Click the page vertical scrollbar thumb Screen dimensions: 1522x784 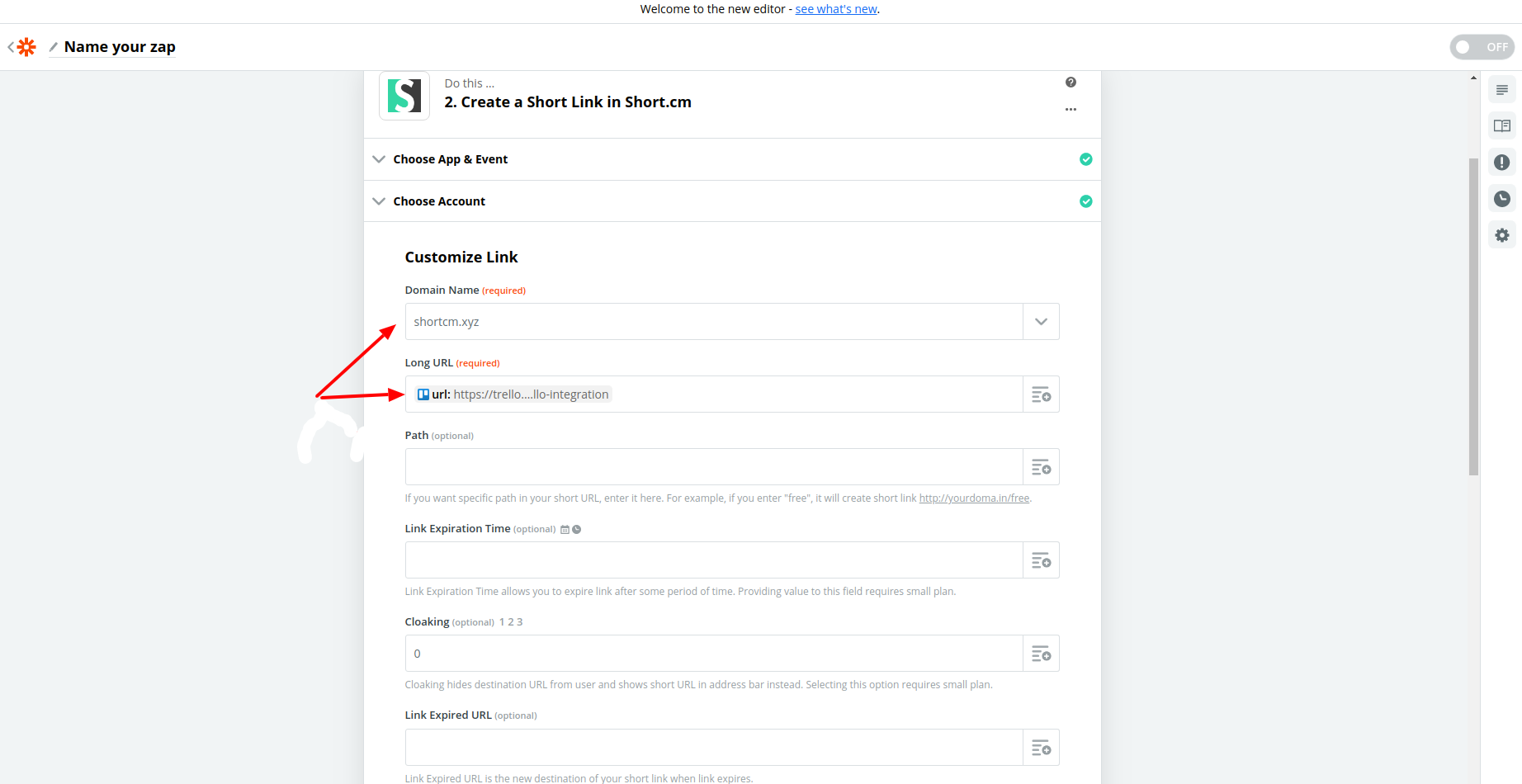pyautogui.click(x=1473, y=317)
